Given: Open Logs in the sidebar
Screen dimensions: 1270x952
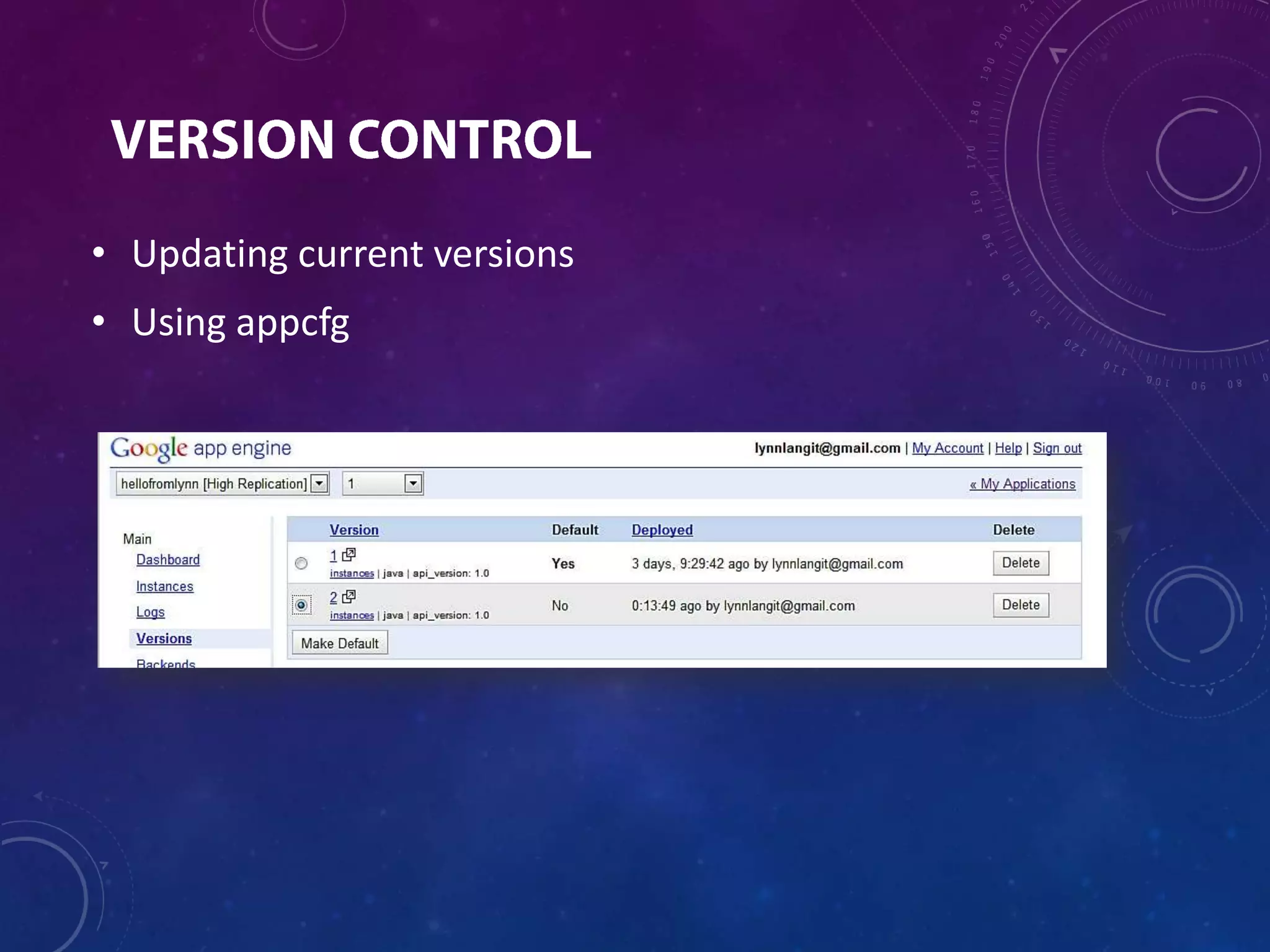Looking at the screenshot, I should 150,612.
